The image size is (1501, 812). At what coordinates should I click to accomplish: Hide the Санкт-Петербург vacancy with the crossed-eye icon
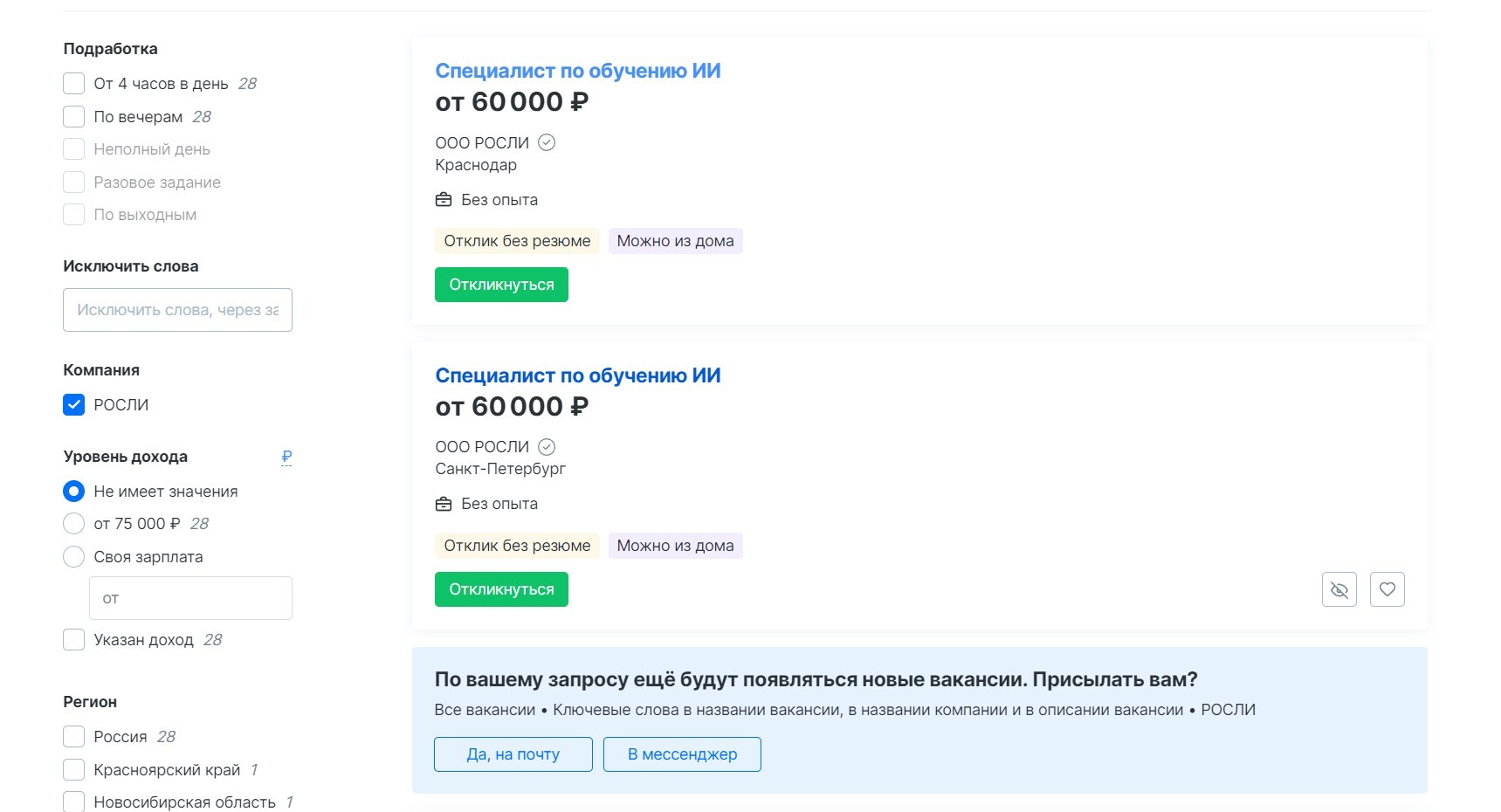click(x=1339, y=589)
